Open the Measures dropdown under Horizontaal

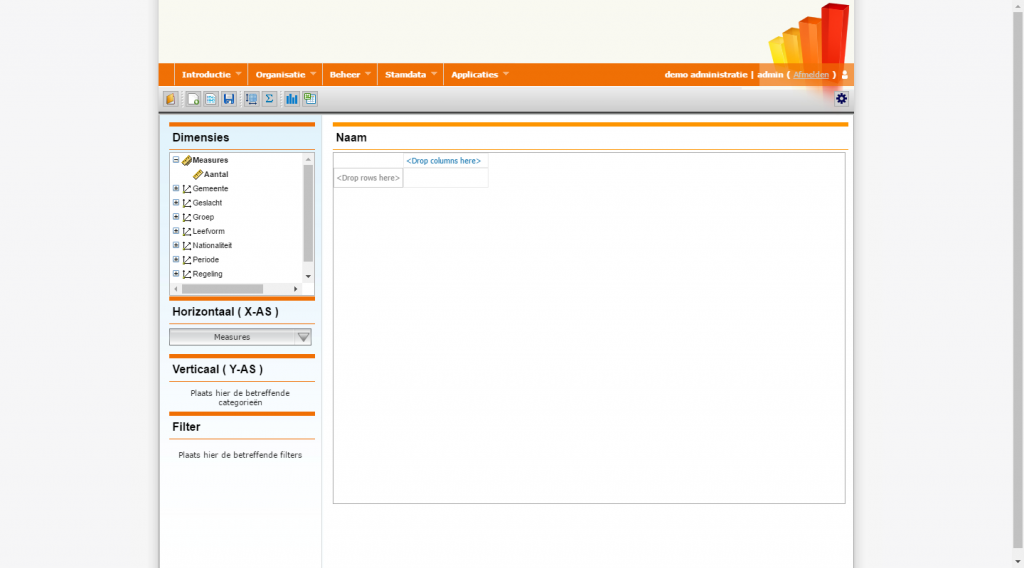click(304, 337)
